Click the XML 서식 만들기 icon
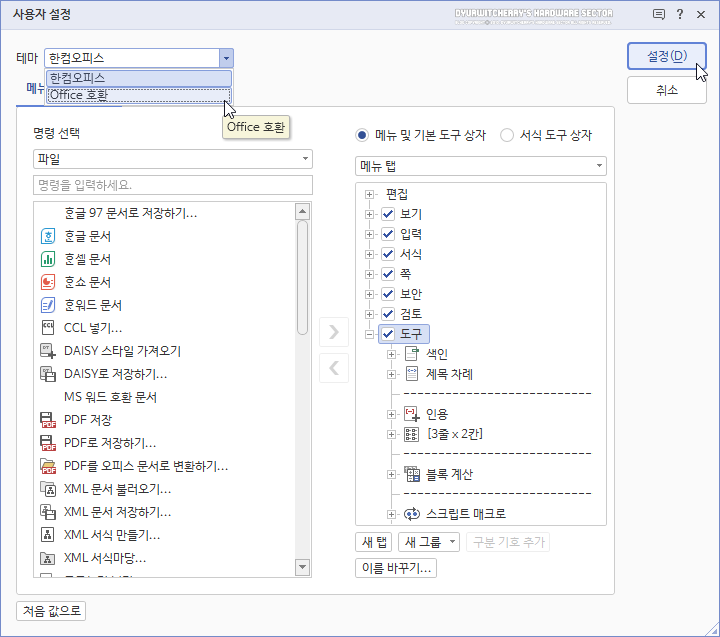Image resolution: width=720 pixels, height=637 pixels. (48, 535)
